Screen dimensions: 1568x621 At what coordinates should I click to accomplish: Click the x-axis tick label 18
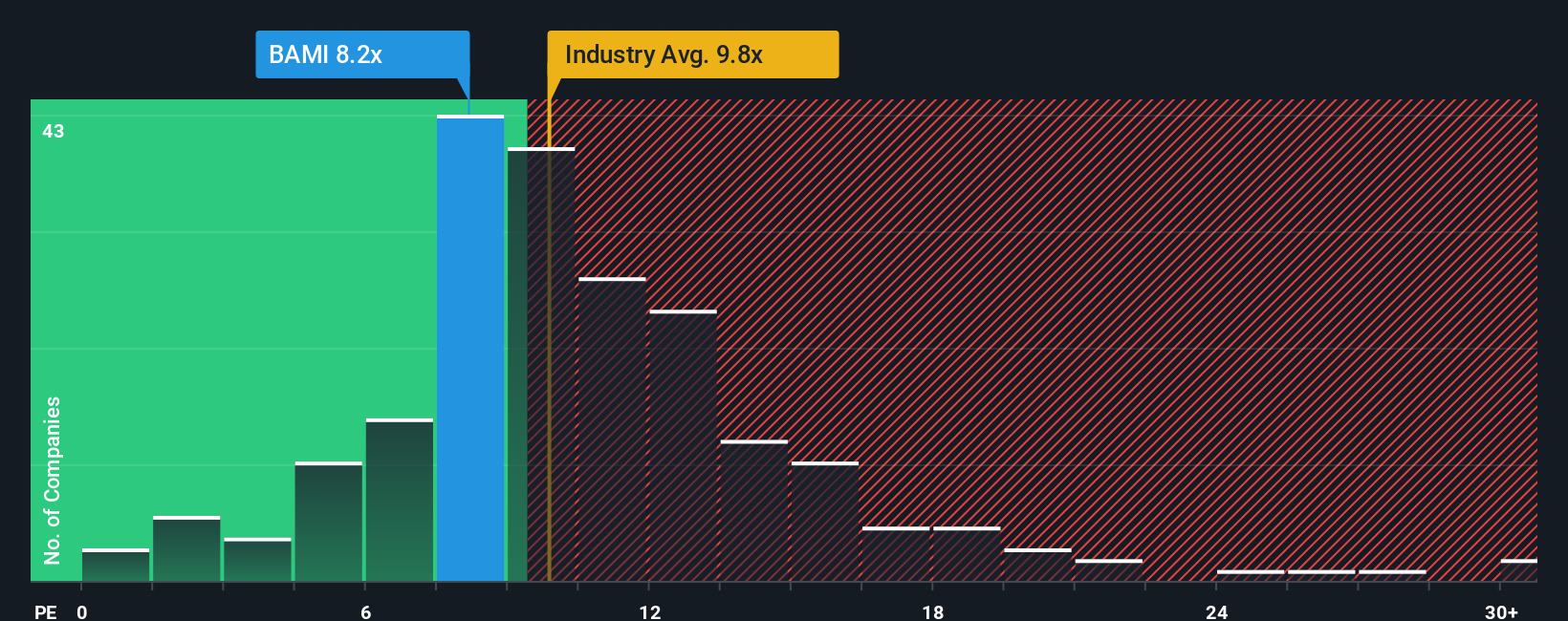coord(933,611)
